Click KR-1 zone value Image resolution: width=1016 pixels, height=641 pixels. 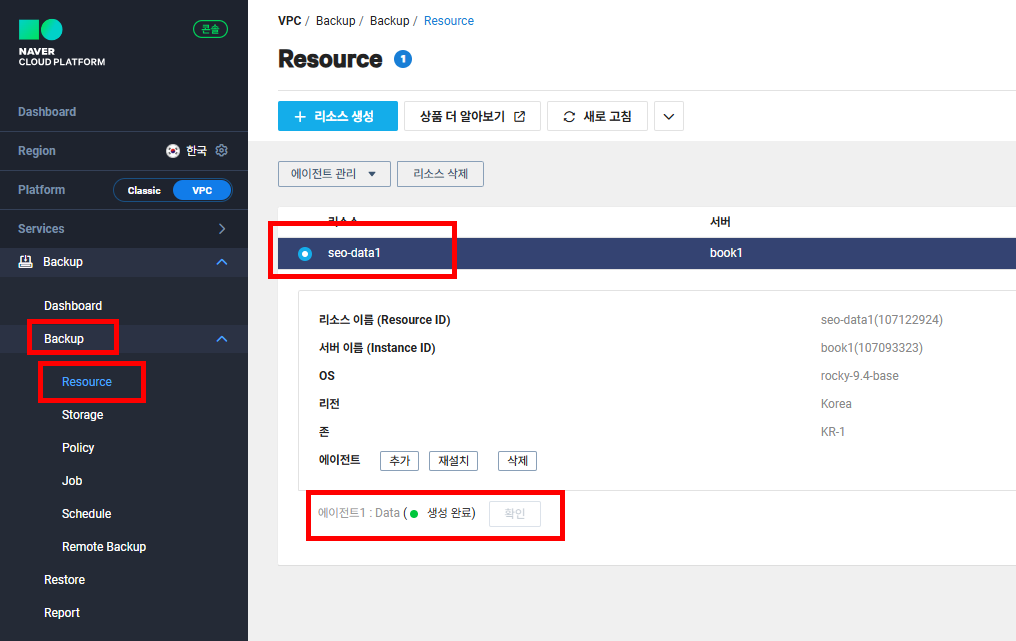click(x=833, y=432)
